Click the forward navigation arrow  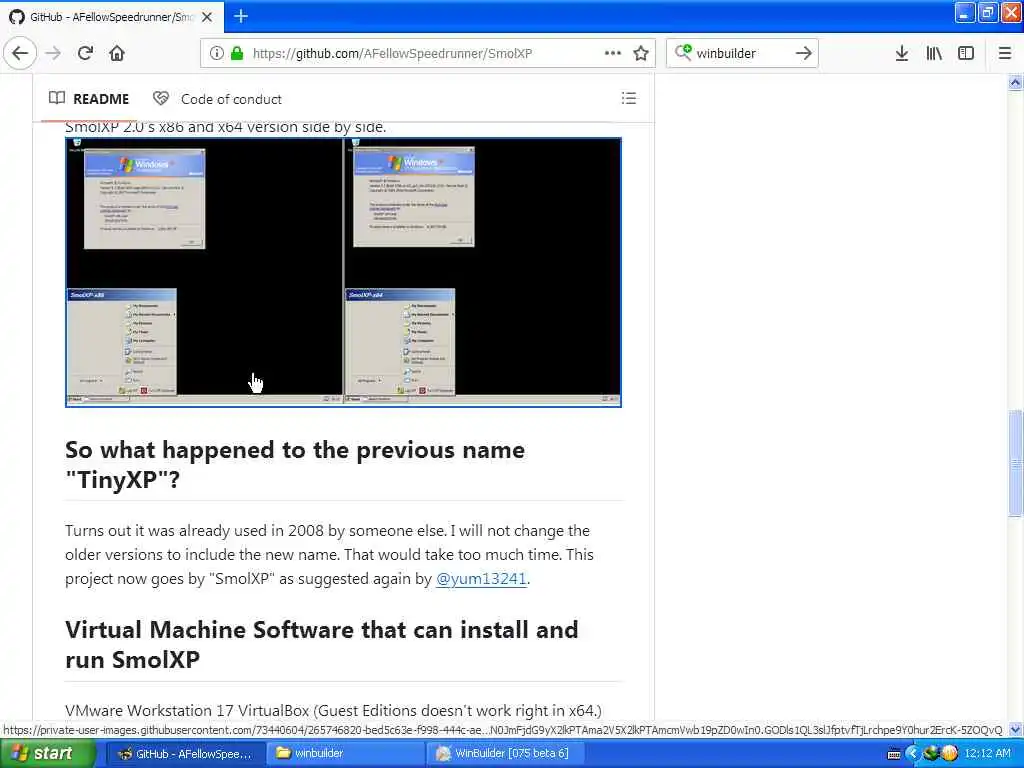(x=54, y=53)
